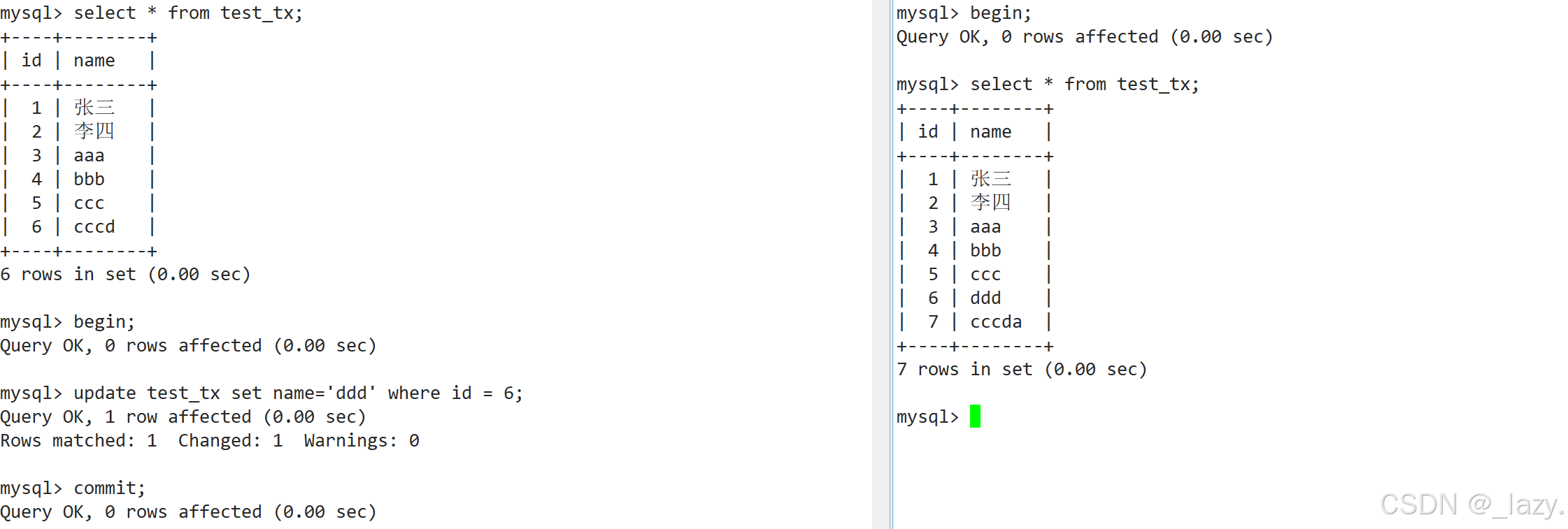
Task: Click the CSDN @_lazy. watermark text
Action: coord(1472,505)
